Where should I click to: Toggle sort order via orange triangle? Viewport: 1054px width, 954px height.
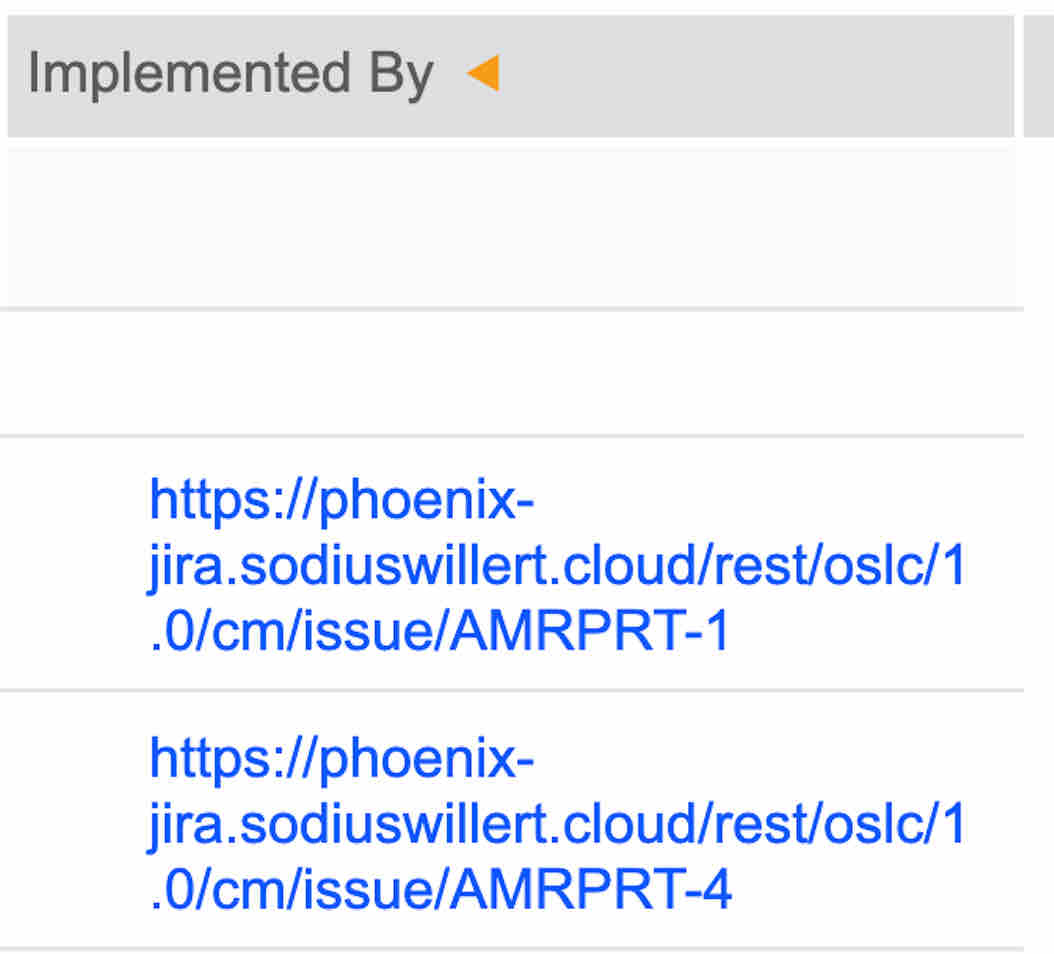483,72
